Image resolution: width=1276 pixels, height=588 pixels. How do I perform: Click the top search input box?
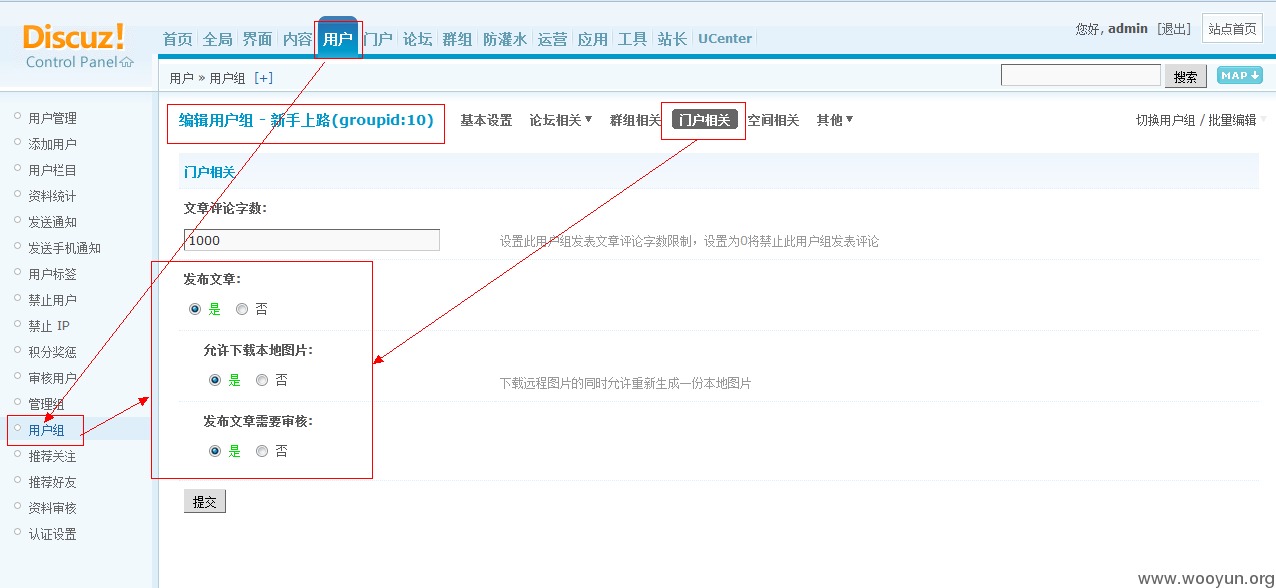[1081, 76]
